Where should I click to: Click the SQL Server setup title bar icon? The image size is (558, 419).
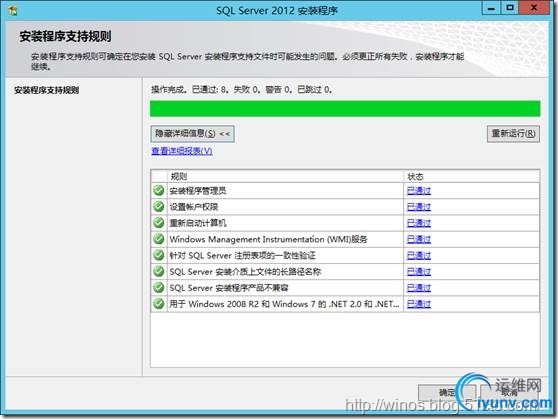(13, 11)
